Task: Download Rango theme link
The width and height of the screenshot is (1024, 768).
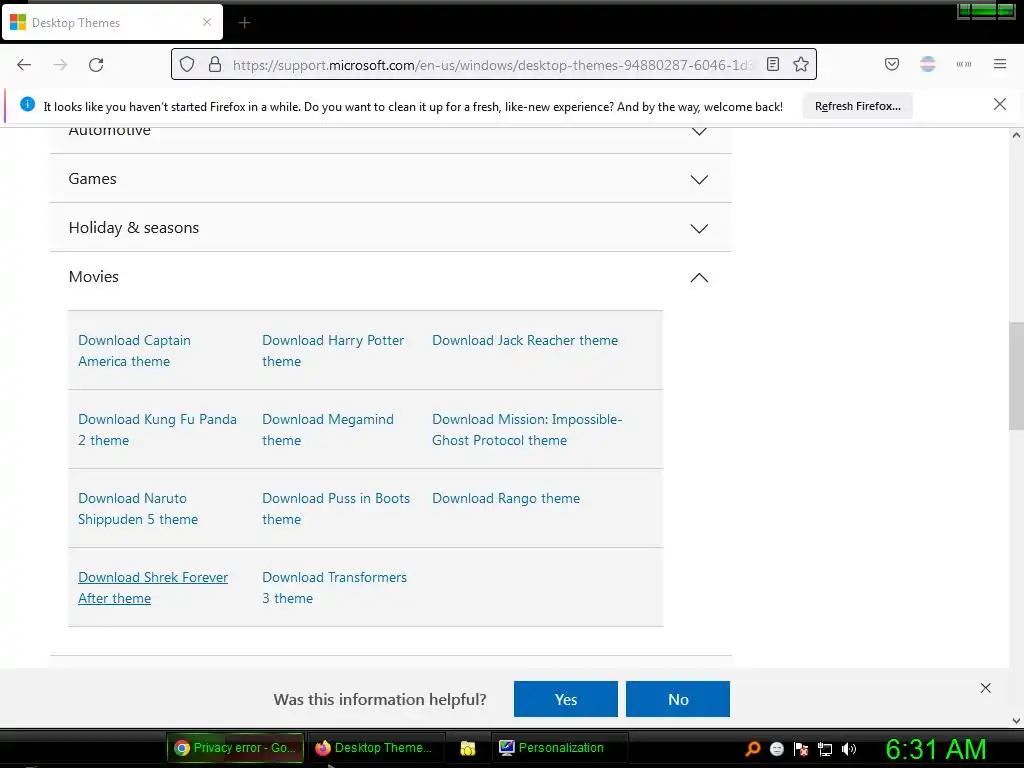Action: coord(506,498)
